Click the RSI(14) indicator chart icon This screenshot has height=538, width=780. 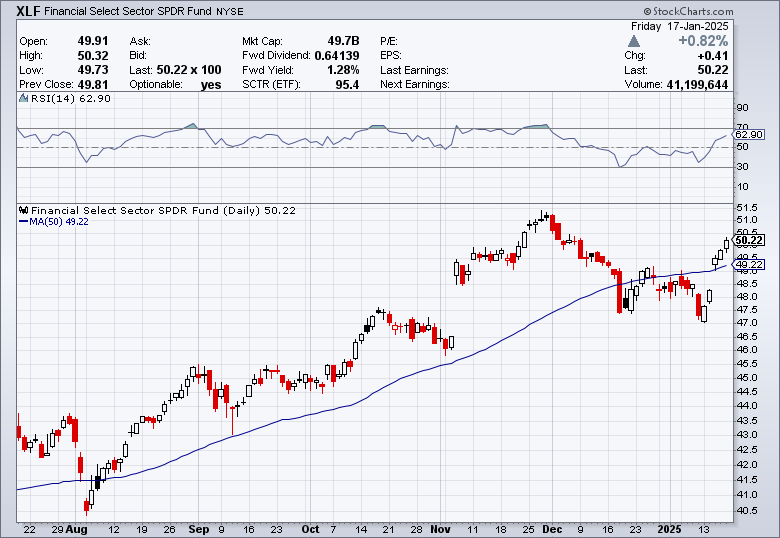coord(23,98)
